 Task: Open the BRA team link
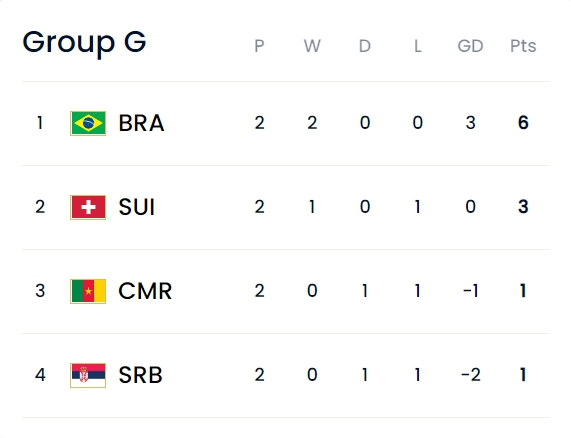141,123
